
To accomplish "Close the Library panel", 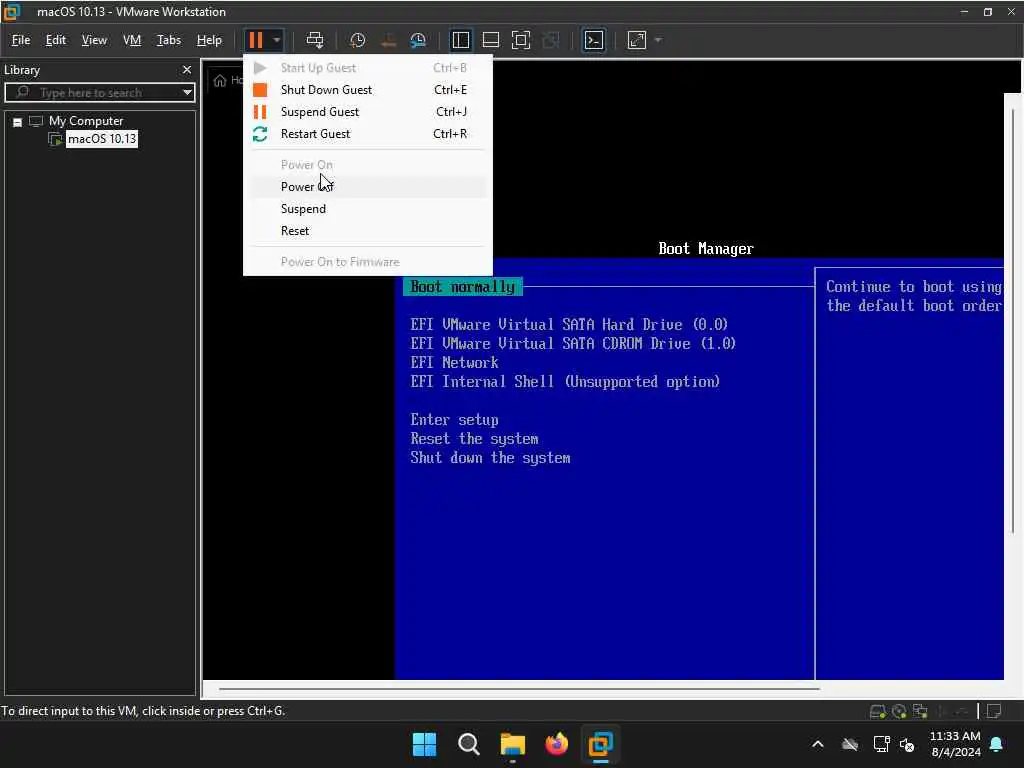I will point(187,70).
